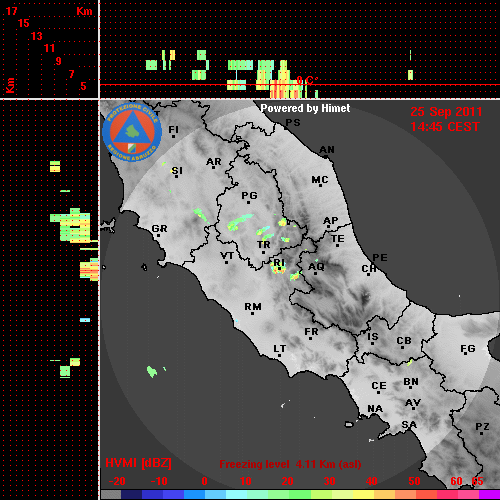Click the IS province label on map
Image resolution: width=500 pixels, height=500 pixels.
tap(373, 337)
